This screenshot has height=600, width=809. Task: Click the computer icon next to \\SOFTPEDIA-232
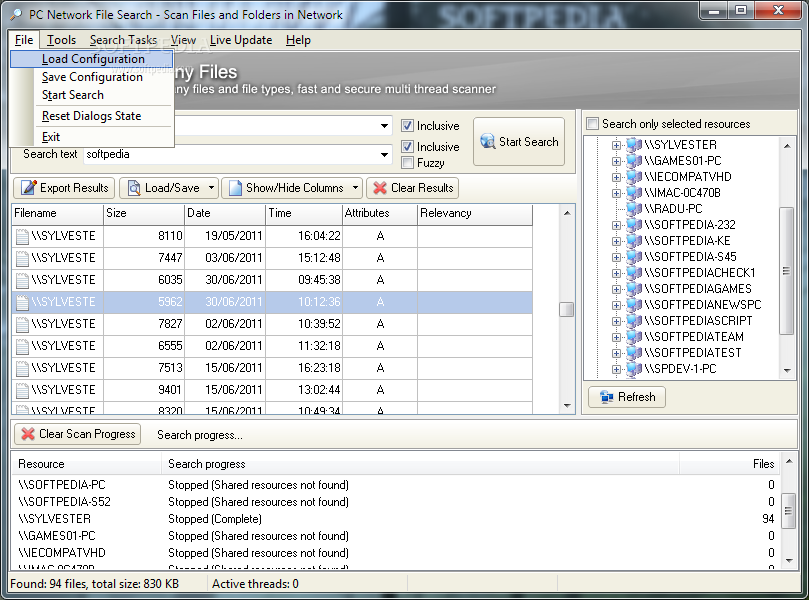coord(634,225)
